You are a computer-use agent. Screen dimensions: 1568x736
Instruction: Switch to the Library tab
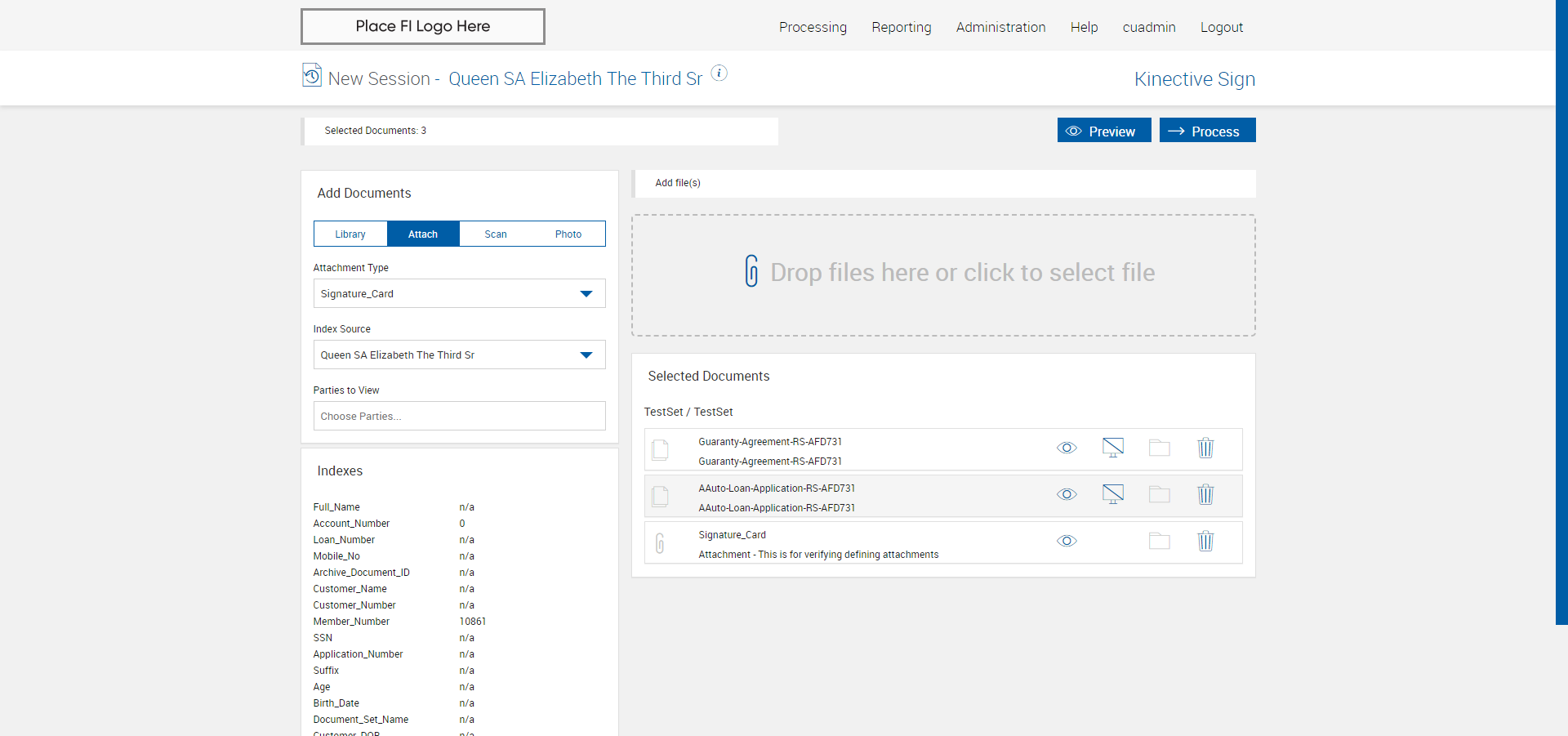pos(350,234)
